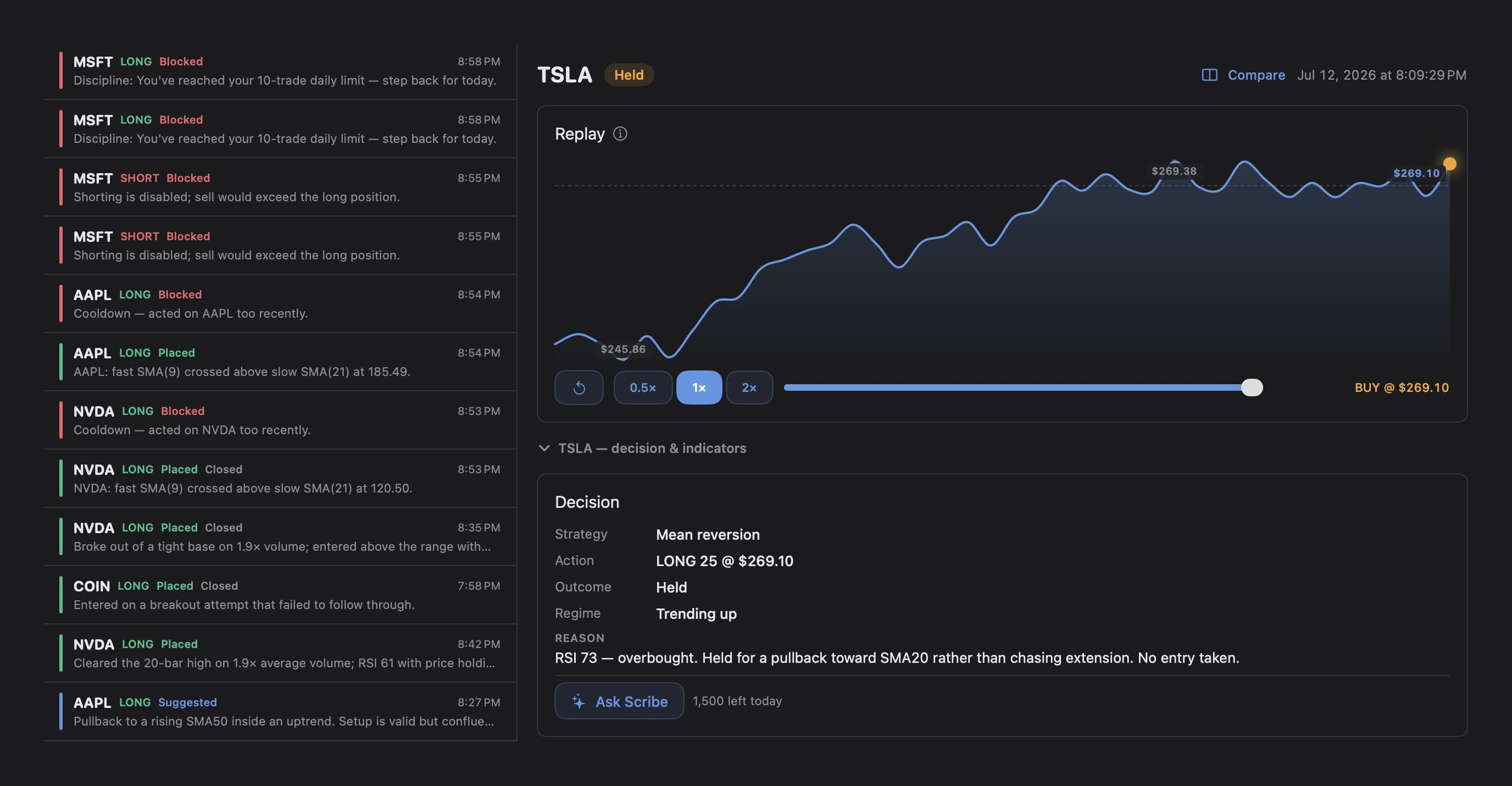Click the $269.38 peak label on chart

[x=1174, y=171]
